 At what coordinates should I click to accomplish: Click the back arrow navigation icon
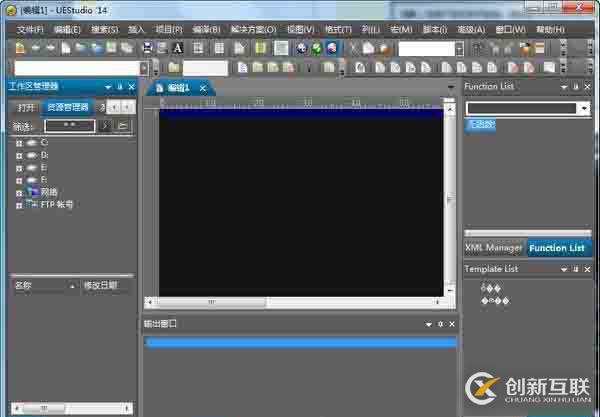point(36,48)
